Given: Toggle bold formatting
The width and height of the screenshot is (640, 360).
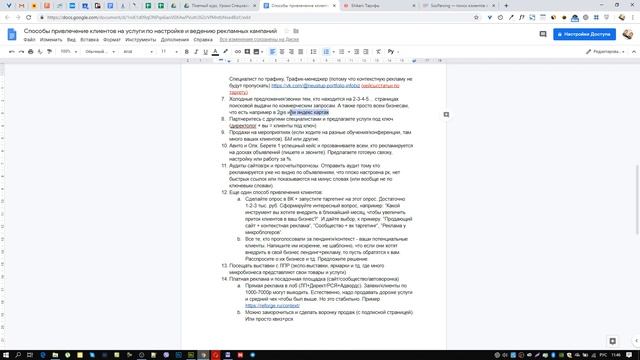Looking at the screenshot, I should (187, 52).
